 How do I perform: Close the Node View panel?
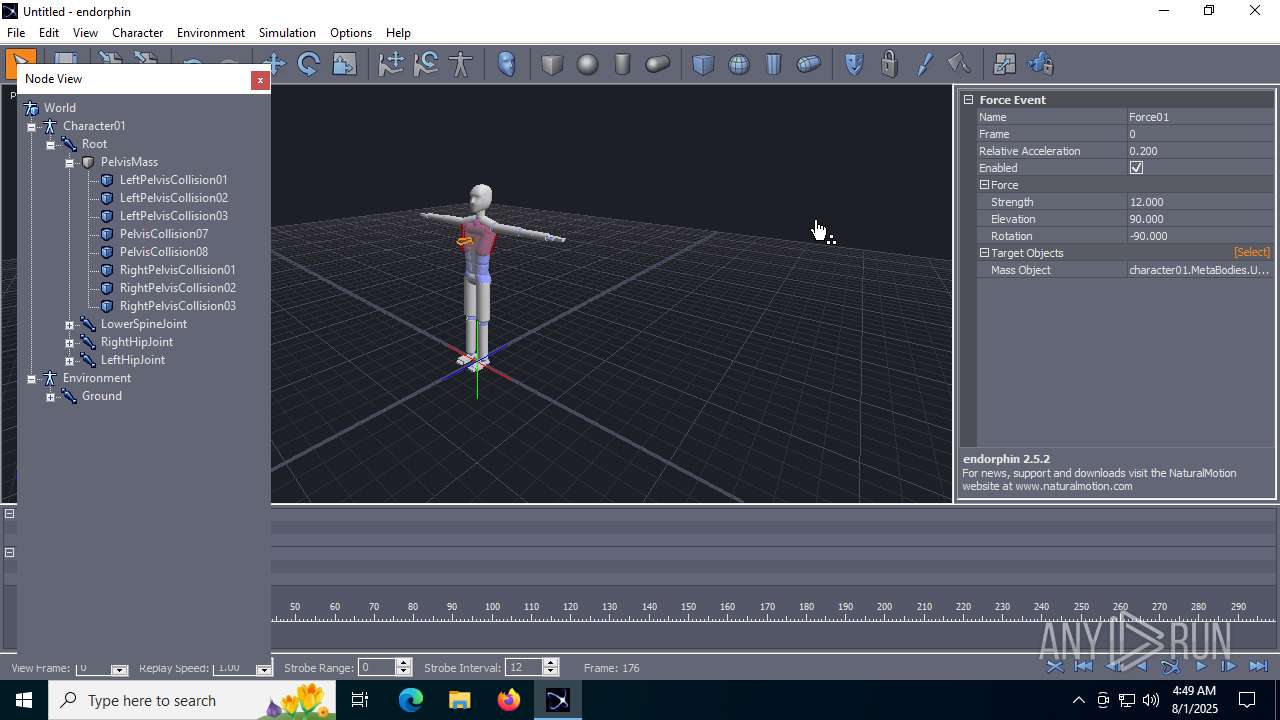(x=260, y=79)
